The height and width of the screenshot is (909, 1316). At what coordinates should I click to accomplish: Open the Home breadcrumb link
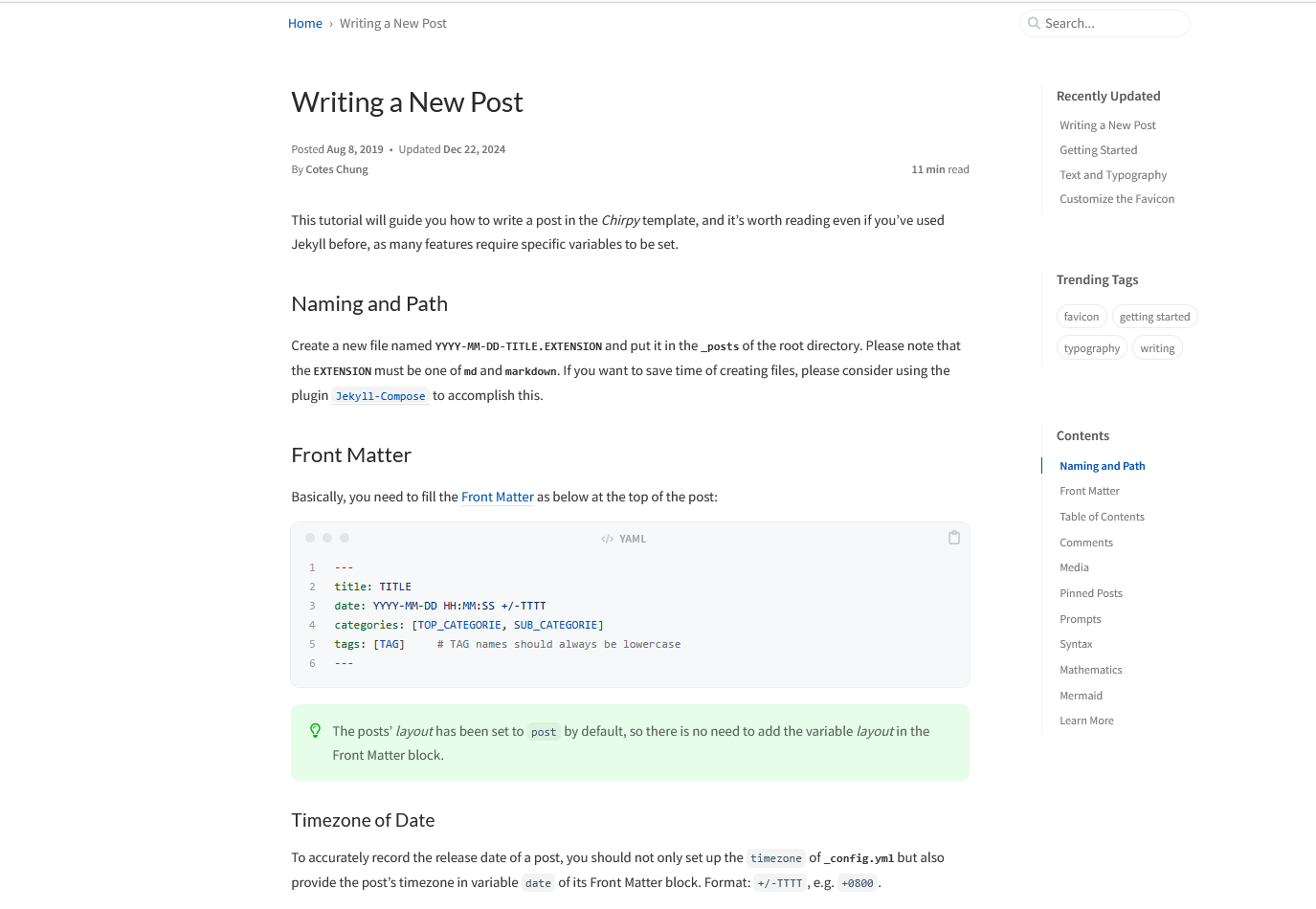(x=304, y=23)
